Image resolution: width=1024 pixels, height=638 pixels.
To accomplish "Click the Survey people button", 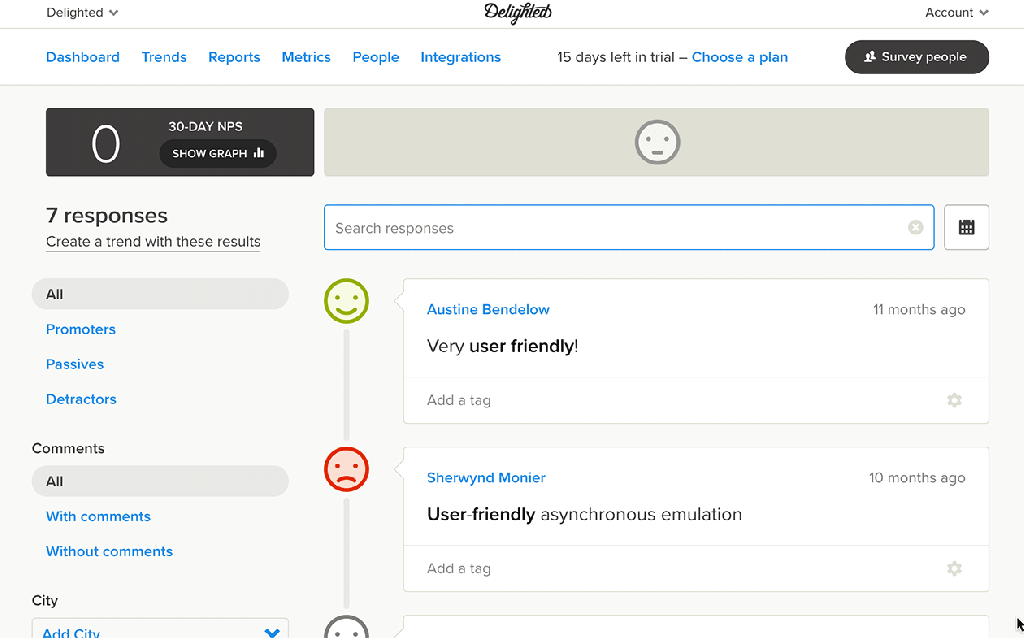I will click(x=917, y=57).
